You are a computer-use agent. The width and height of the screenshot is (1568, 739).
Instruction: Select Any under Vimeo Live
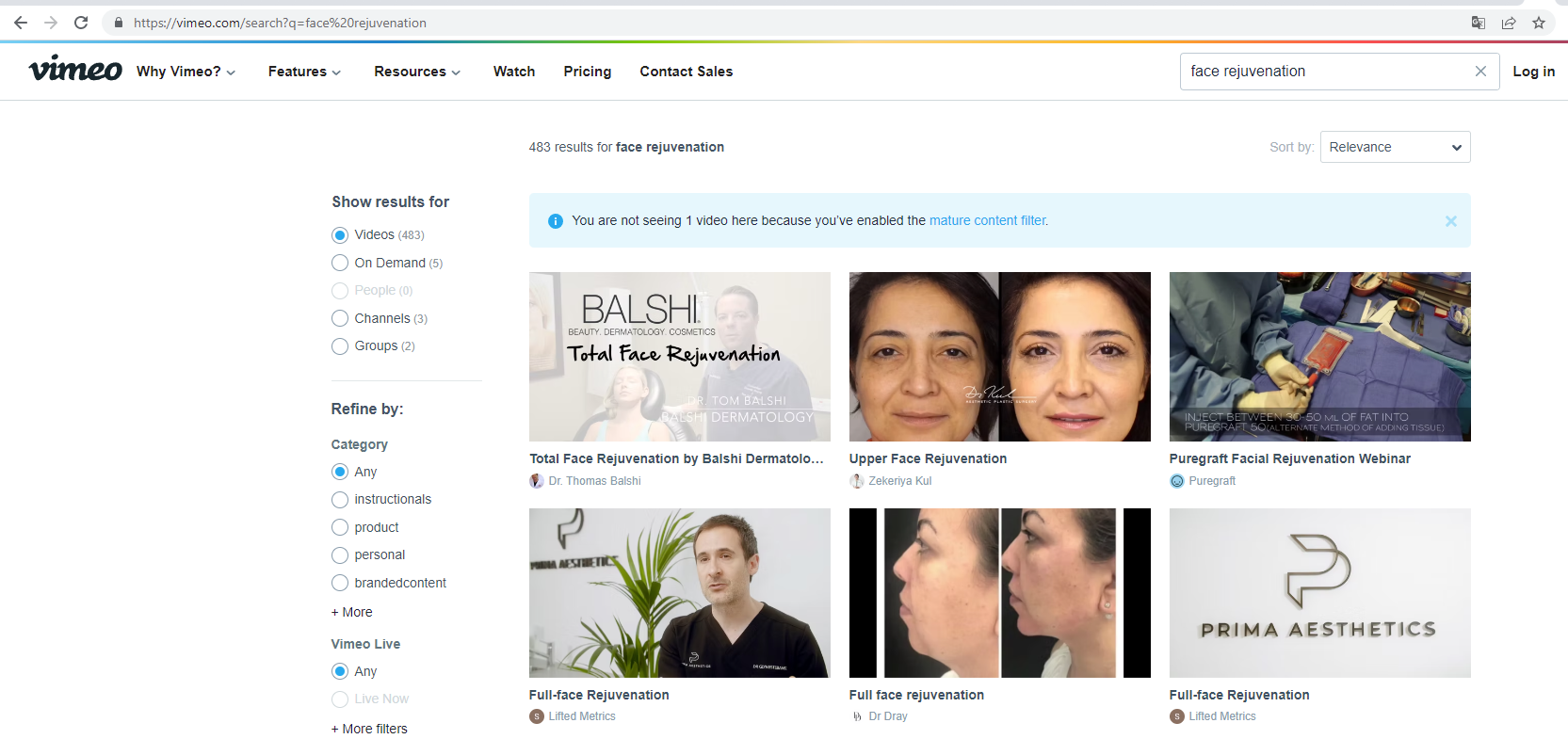pos(340,671)
